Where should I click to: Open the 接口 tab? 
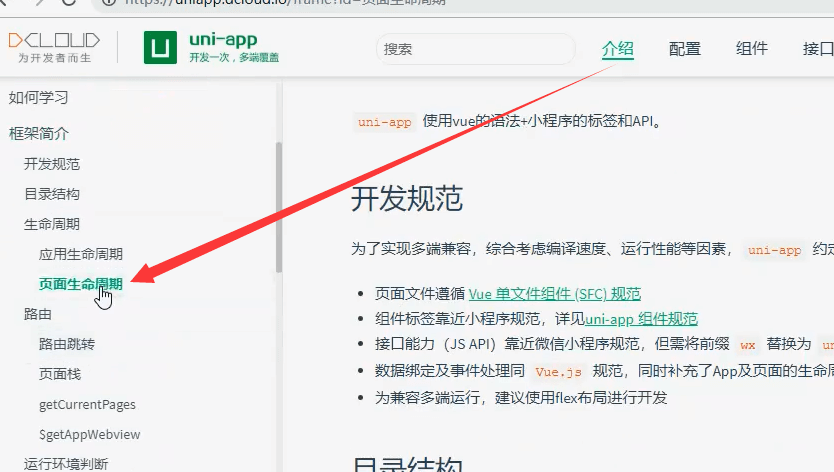click(818, 49)
